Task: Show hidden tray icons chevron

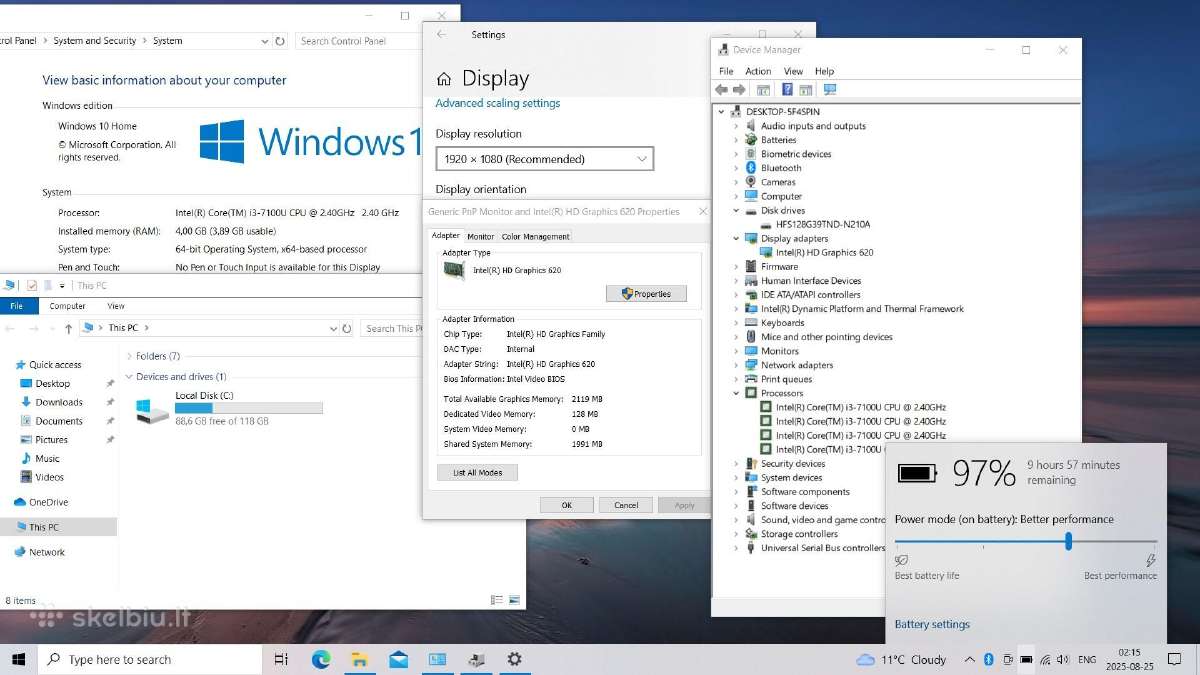Action: (x=970, y=659)
